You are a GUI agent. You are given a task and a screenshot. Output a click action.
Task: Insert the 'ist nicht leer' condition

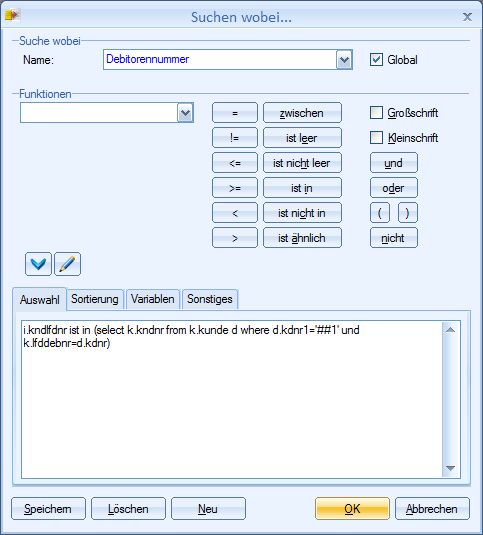[x=302, y=163]
